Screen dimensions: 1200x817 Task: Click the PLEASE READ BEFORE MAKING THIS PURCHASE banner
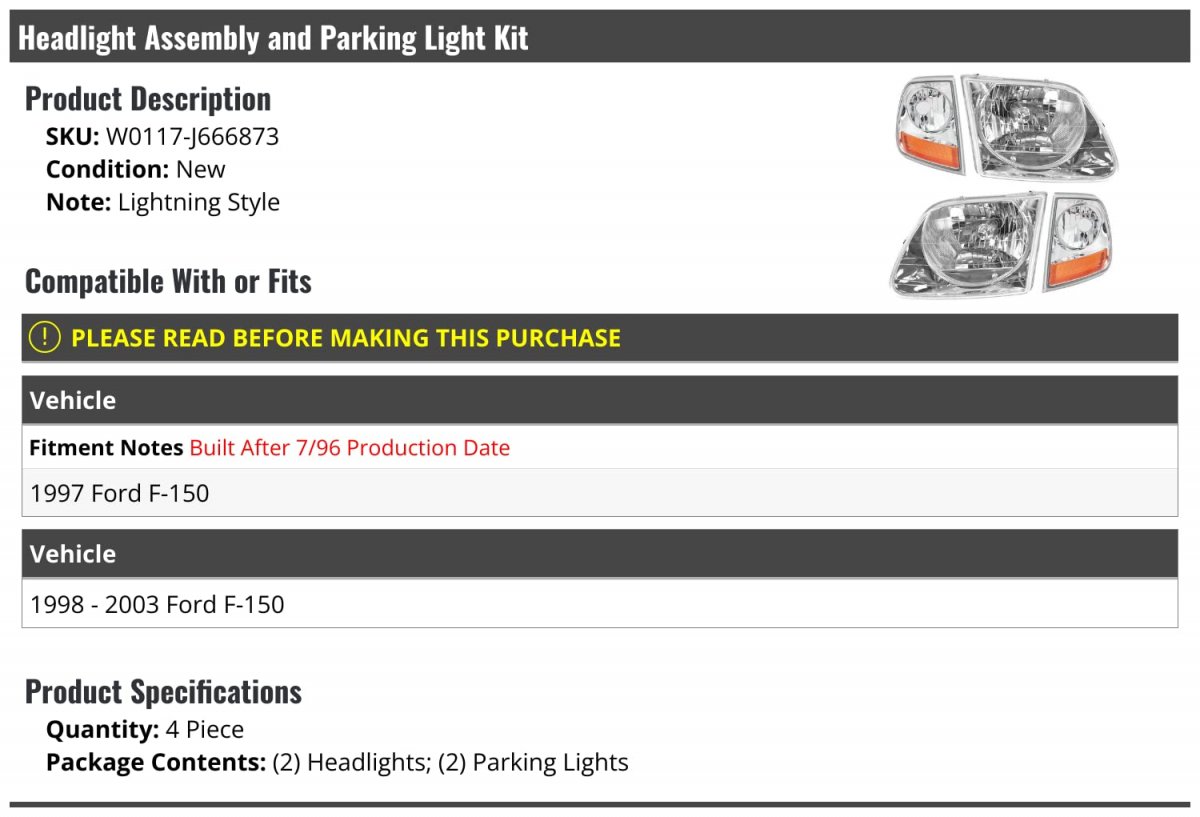600,338
